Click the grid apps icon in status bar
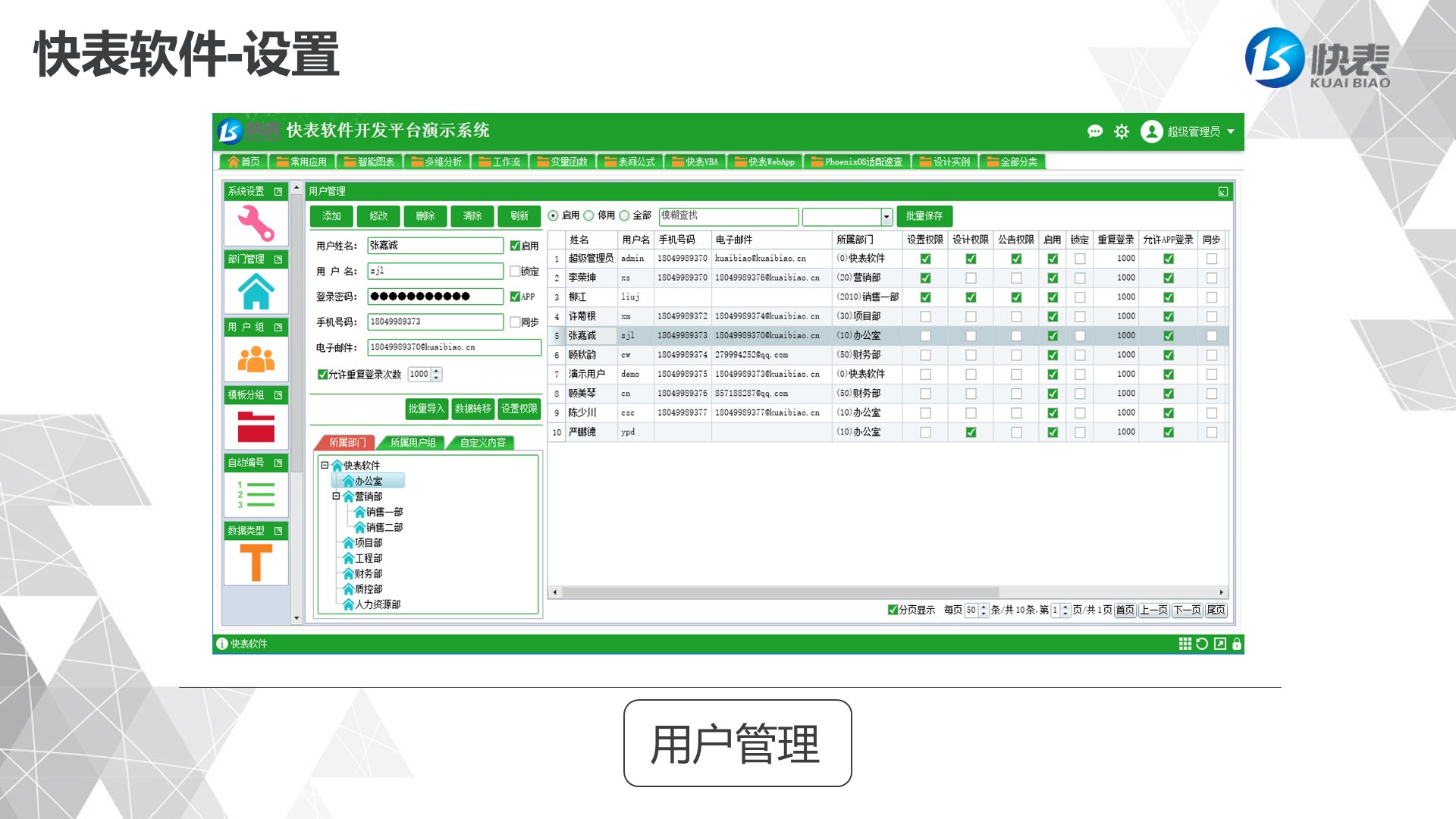 coord(1185,644)
